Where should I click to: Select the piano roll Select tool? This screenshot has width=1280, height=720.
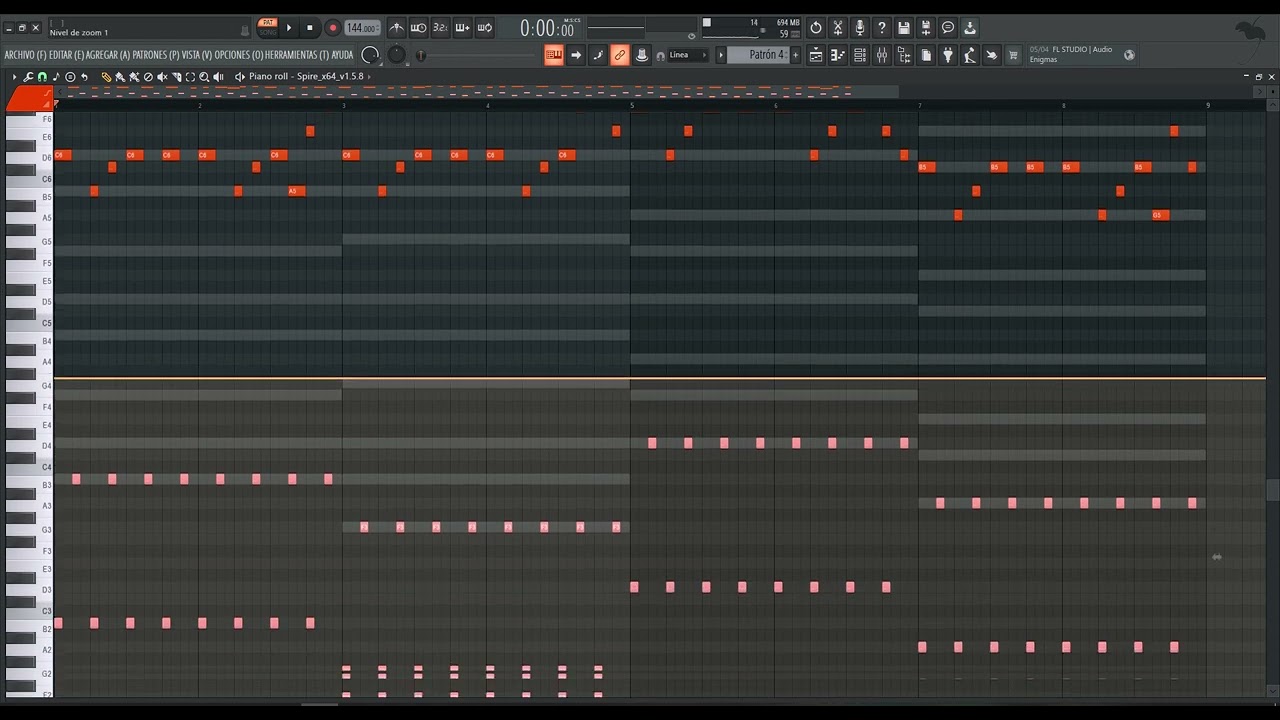click(190, 77)
